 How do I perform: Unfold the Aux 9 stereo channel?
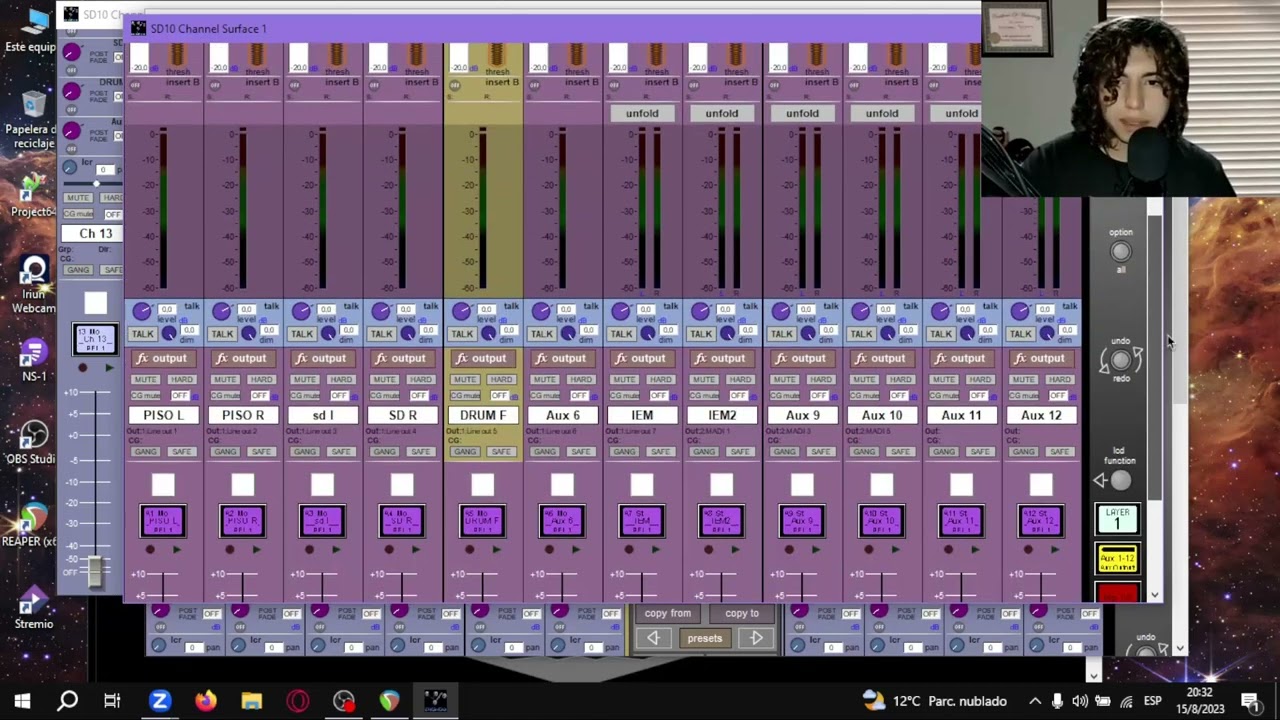802,113
